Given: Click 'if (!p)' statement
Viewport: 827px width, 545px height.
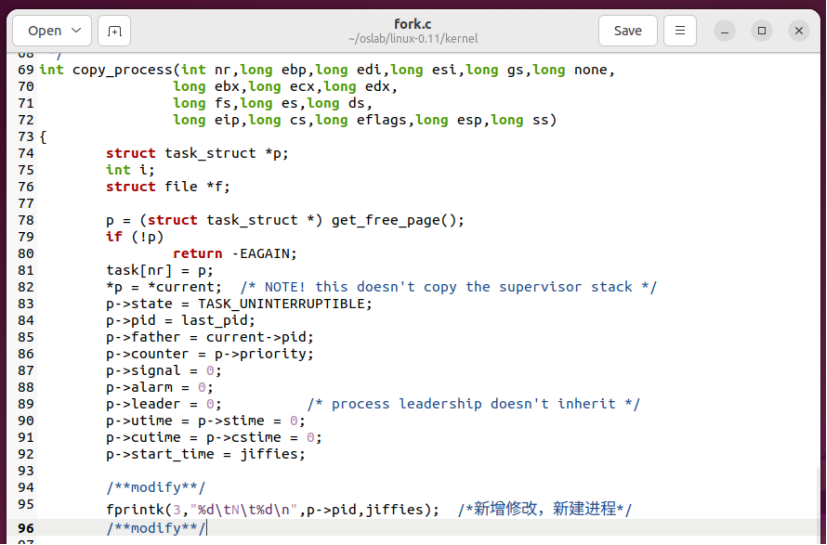Looking at the screenshot, I should click(x=135, y=237).
